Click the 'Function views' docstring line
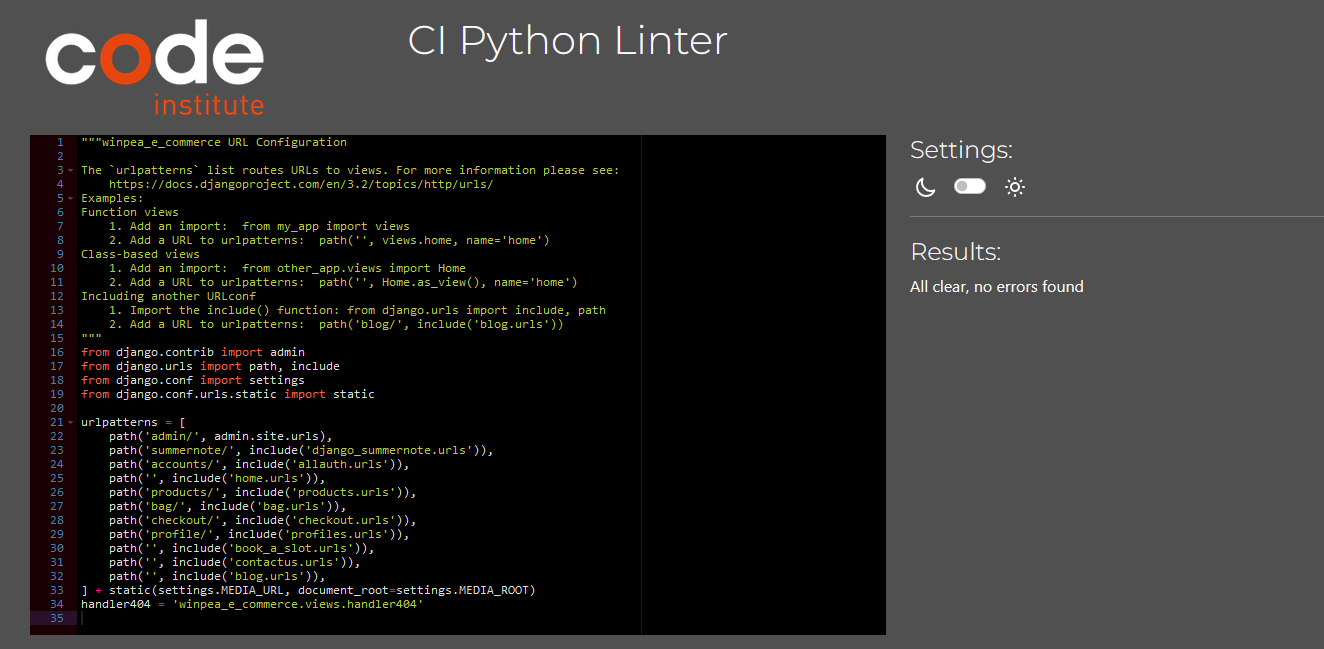The image size is (1324, 649). tap(130, 212)
